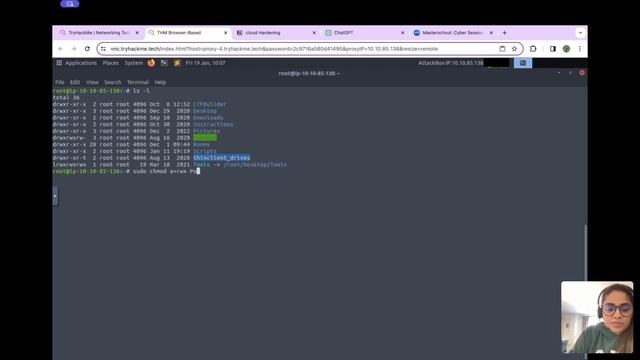Screen dimensions: 640x360
Task: Click the purple screen-share indicator pill
Action: (70, 4)
